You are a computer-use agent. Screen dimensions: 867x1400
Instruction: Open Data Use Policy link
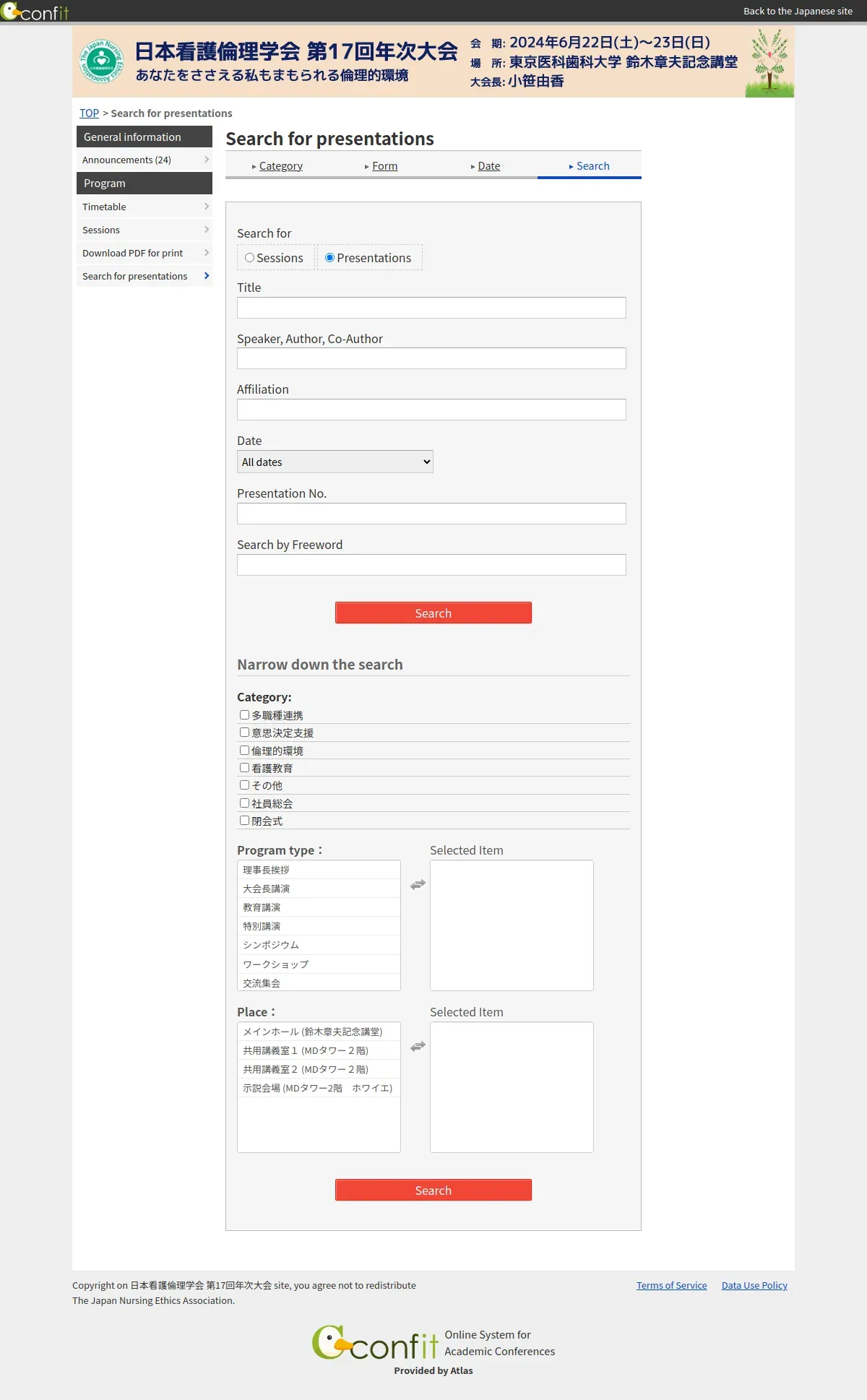754,1285
